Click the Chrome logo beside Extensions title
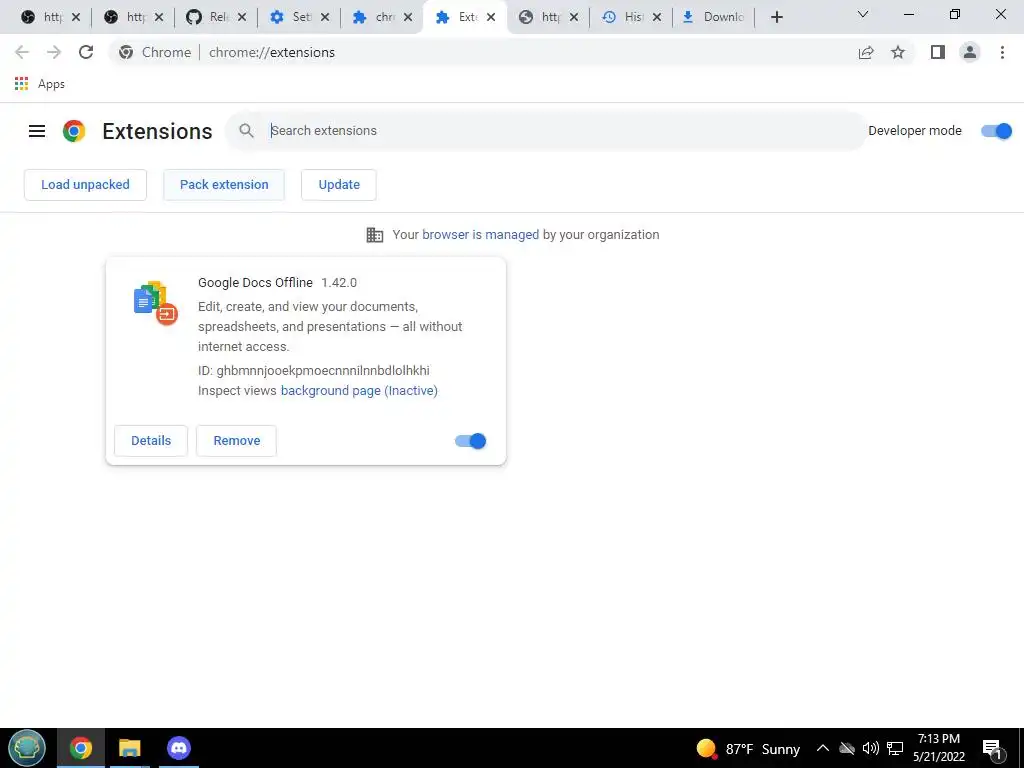 tap(74, 131)
